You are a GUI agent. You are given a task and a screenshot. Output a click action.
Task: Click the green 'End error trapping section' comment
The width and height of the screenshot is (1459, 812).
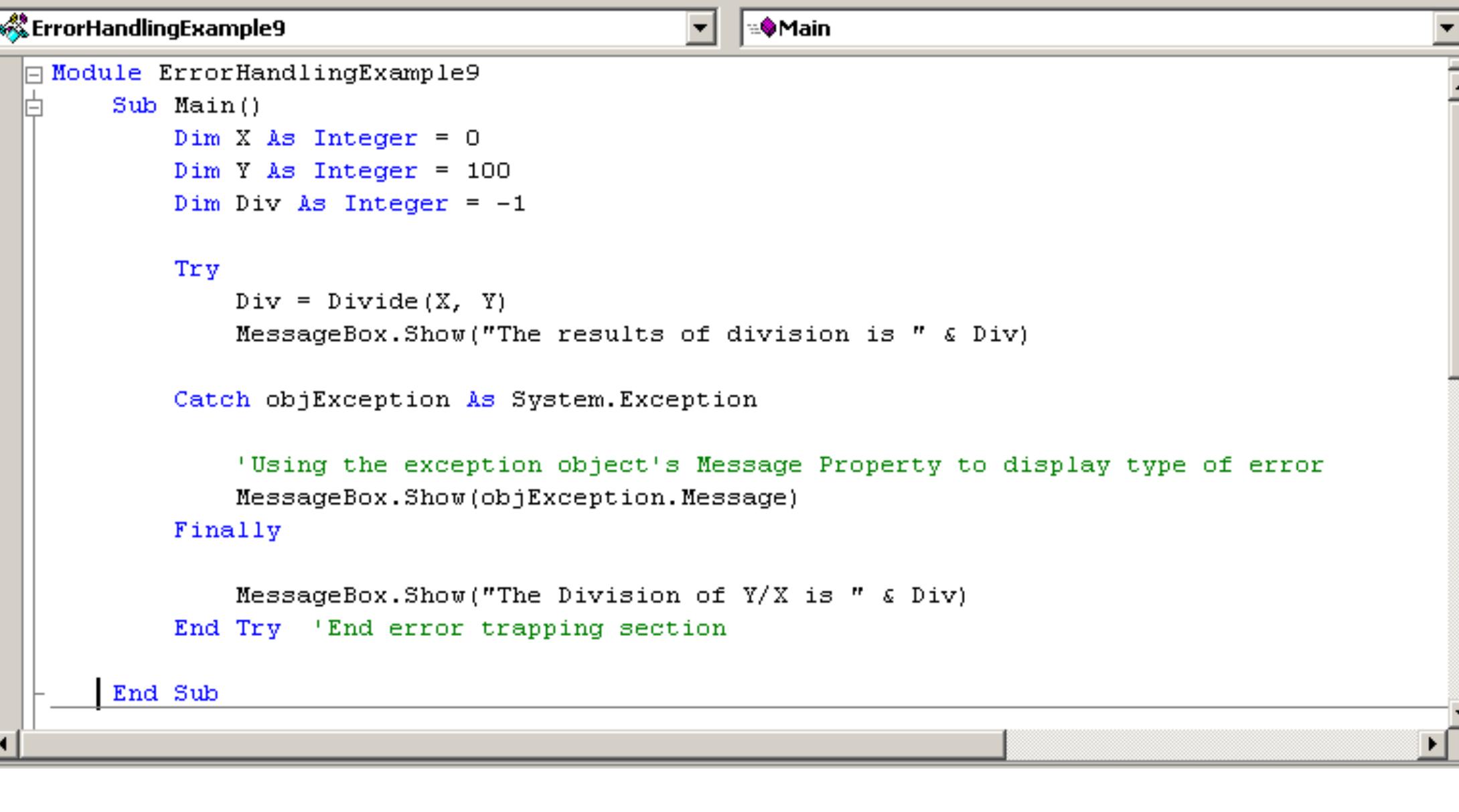(x=520, y=629)
